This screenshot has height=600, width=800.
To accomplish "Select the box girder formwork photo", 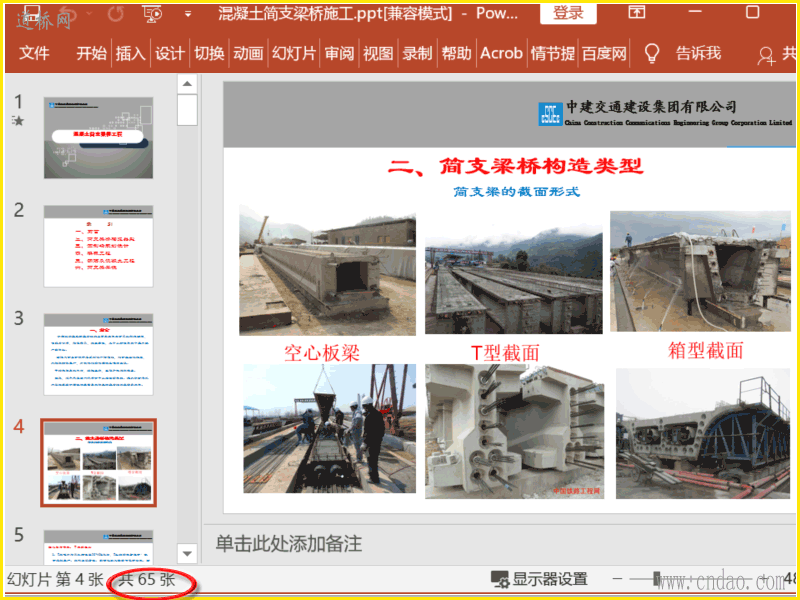I will [703, 434].
